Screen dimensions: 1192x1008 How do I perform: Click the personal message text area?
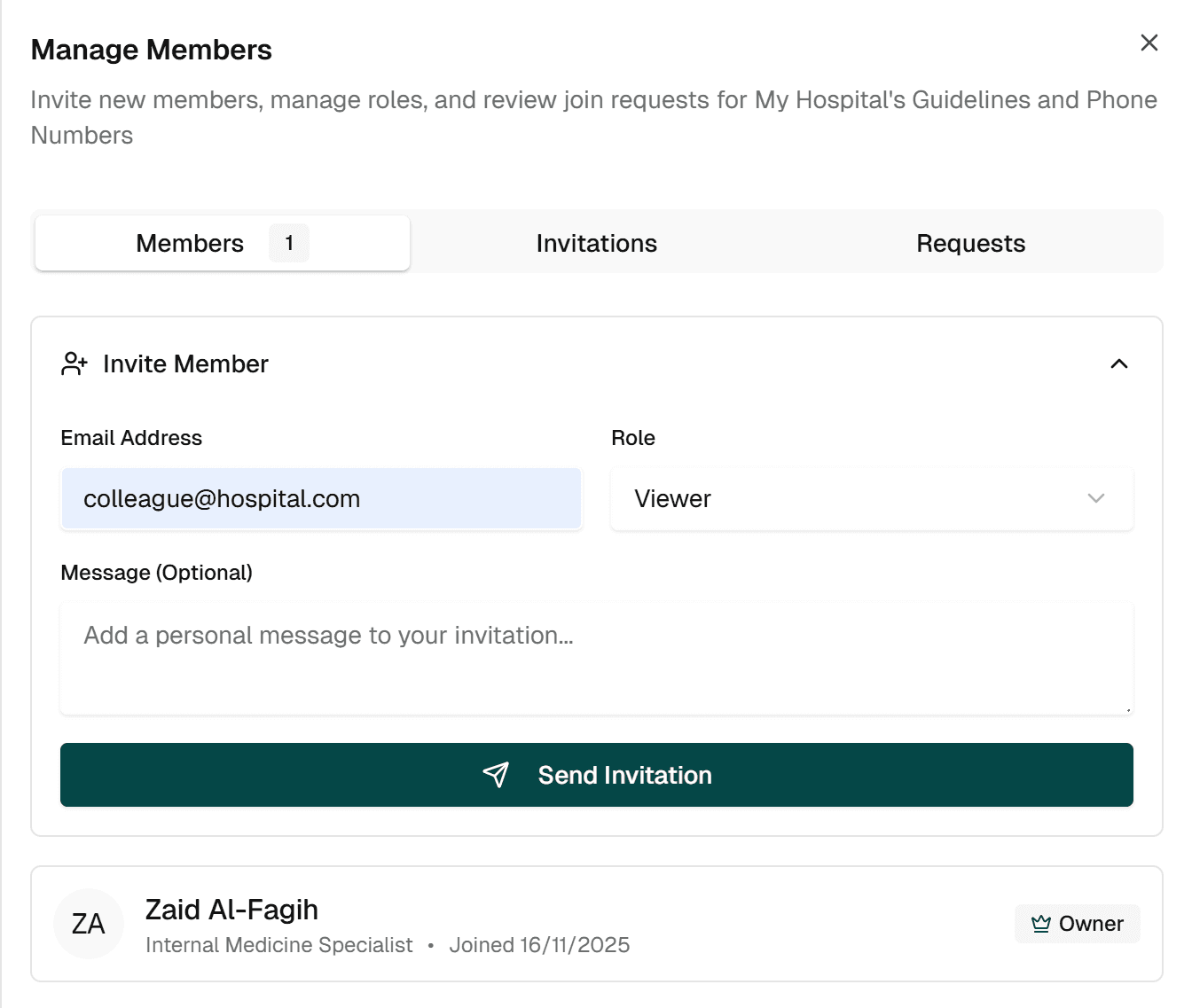coord(596,658)
